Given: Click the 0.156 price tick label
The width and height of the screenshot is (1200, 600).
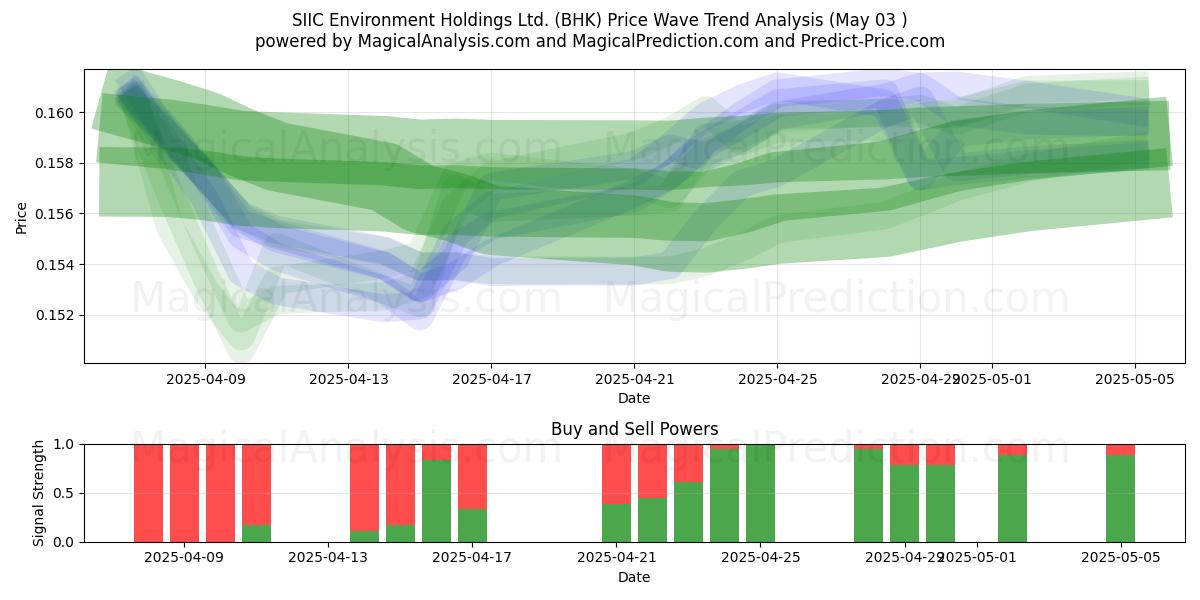Looking at the screenshot, I should click(55, 214).
